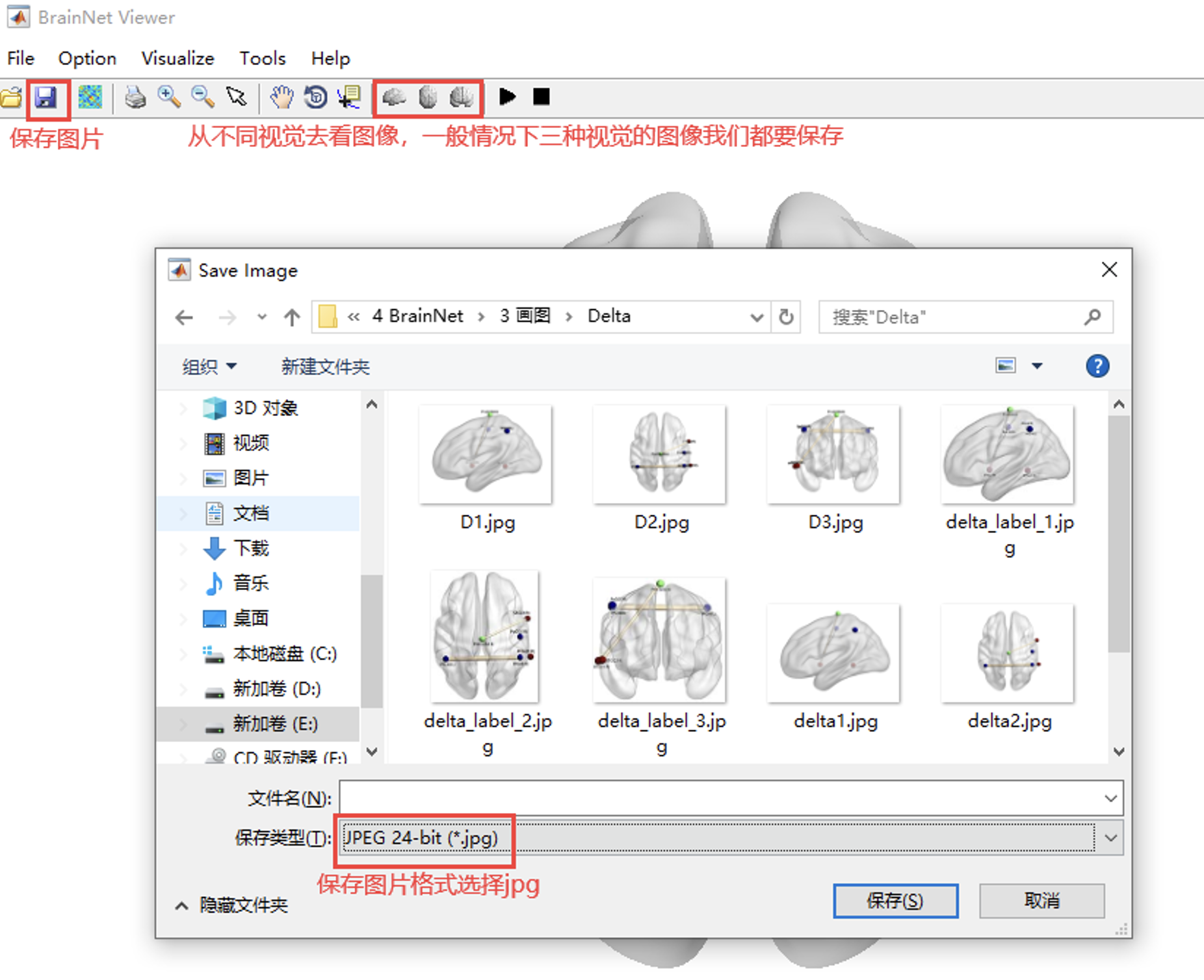Open the Visualize menu
The height and width of the screenshot is (980, 1204).
point(177,58)
